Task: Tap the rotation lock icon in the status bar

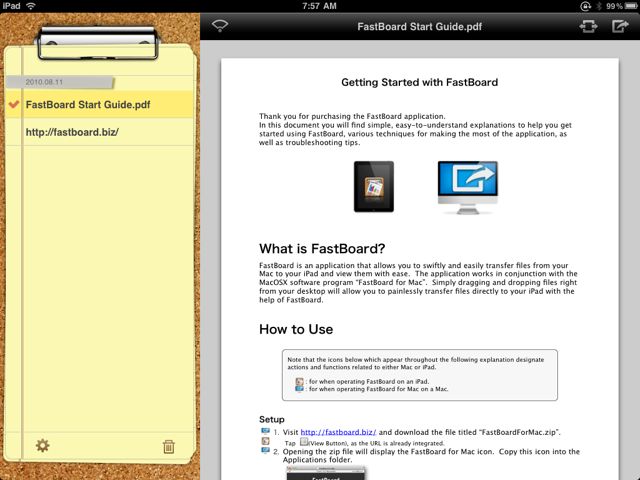Action: (x=585, y=6)
